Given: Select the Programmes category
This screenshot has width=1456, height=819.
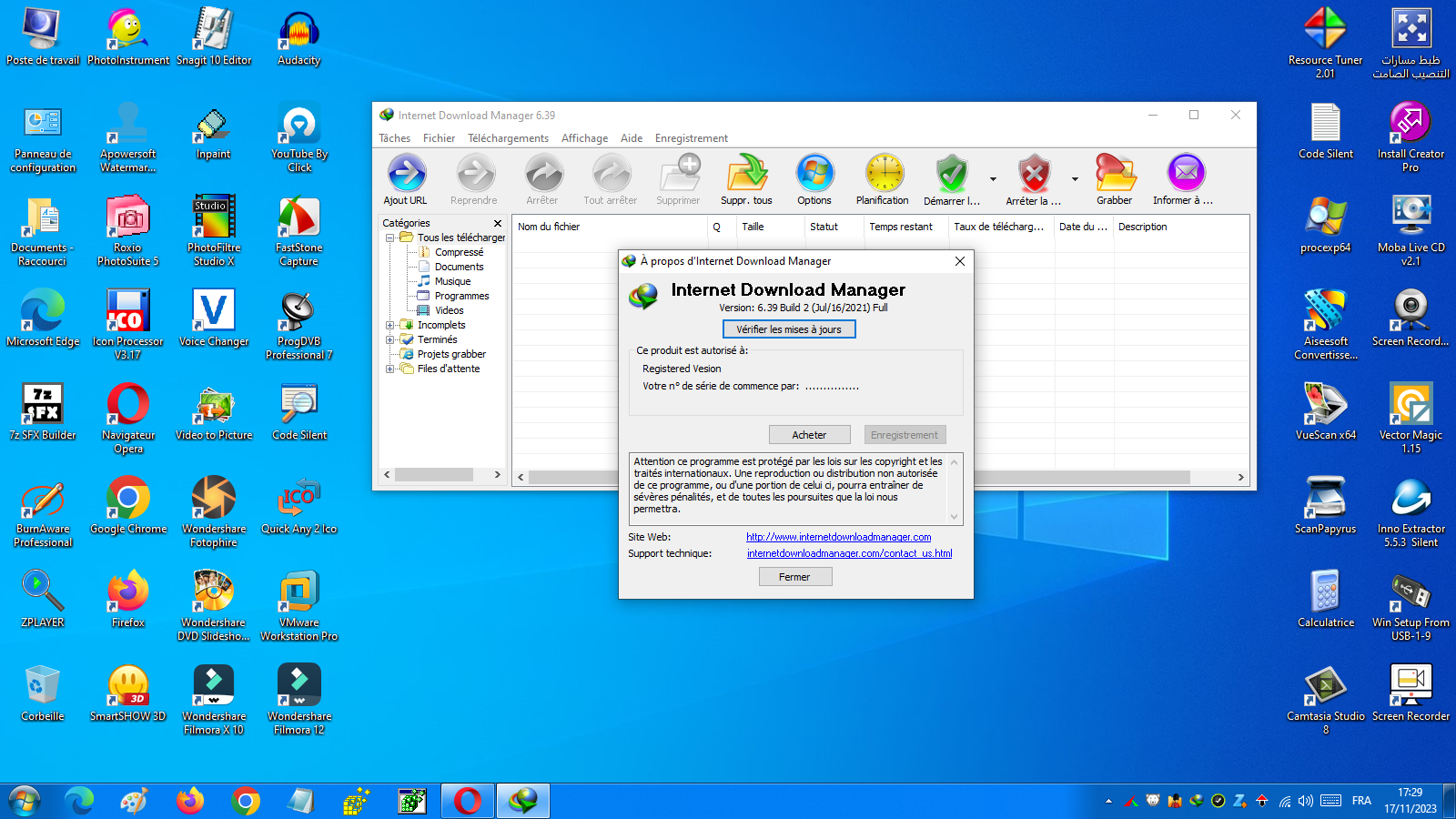Looking at the screenshot, I should point(461,296).
